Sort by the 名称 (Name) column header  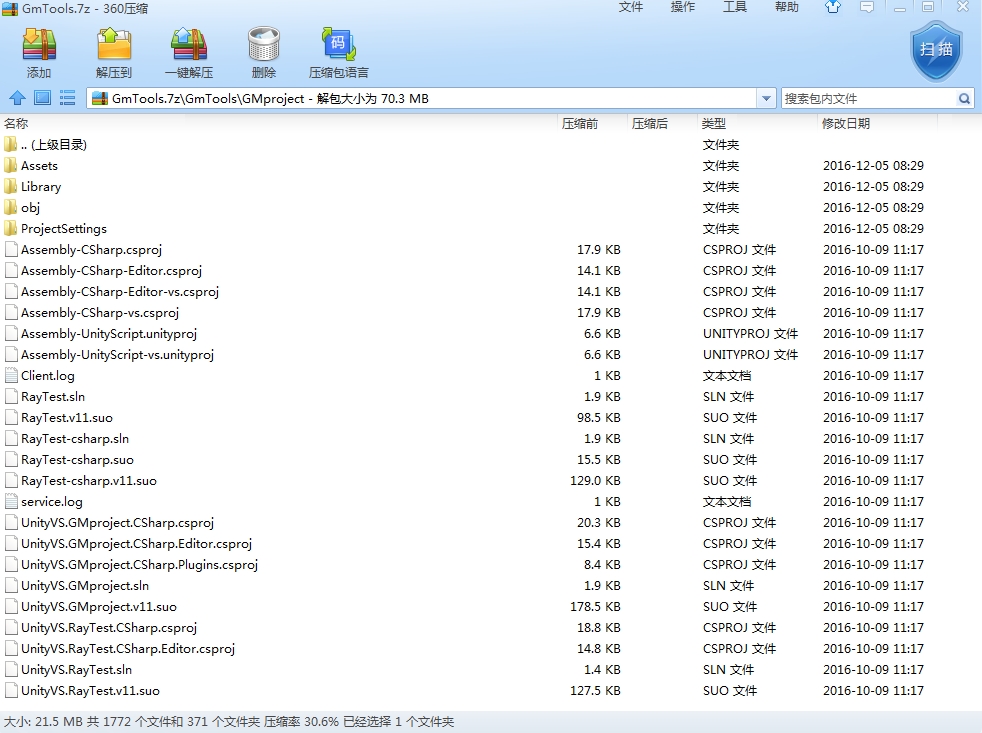tap(17, 124)
